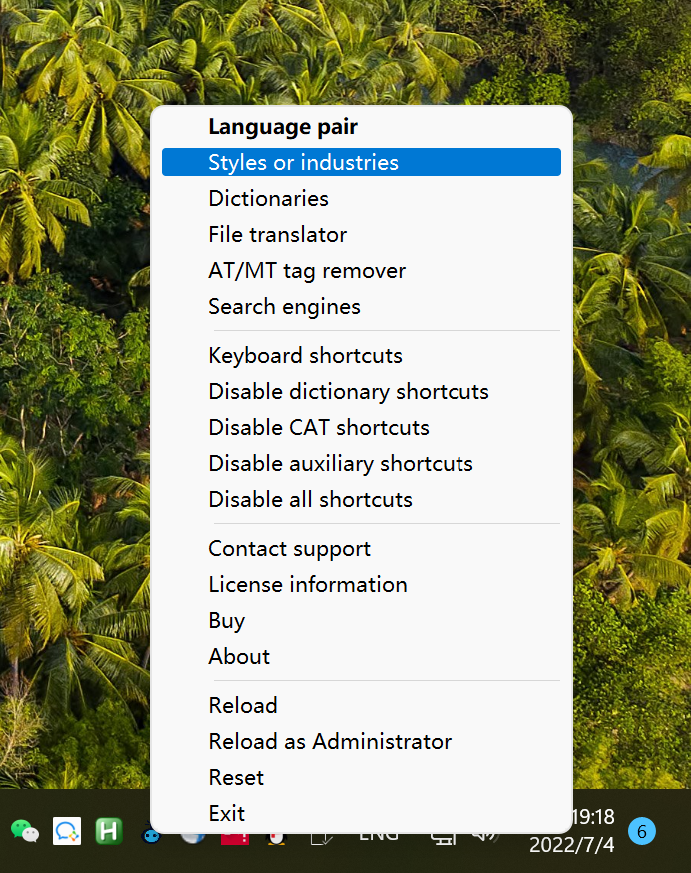The width and height of the screenshot is (691, 873).
Task: Click Contact support
Action: [289, 549]
